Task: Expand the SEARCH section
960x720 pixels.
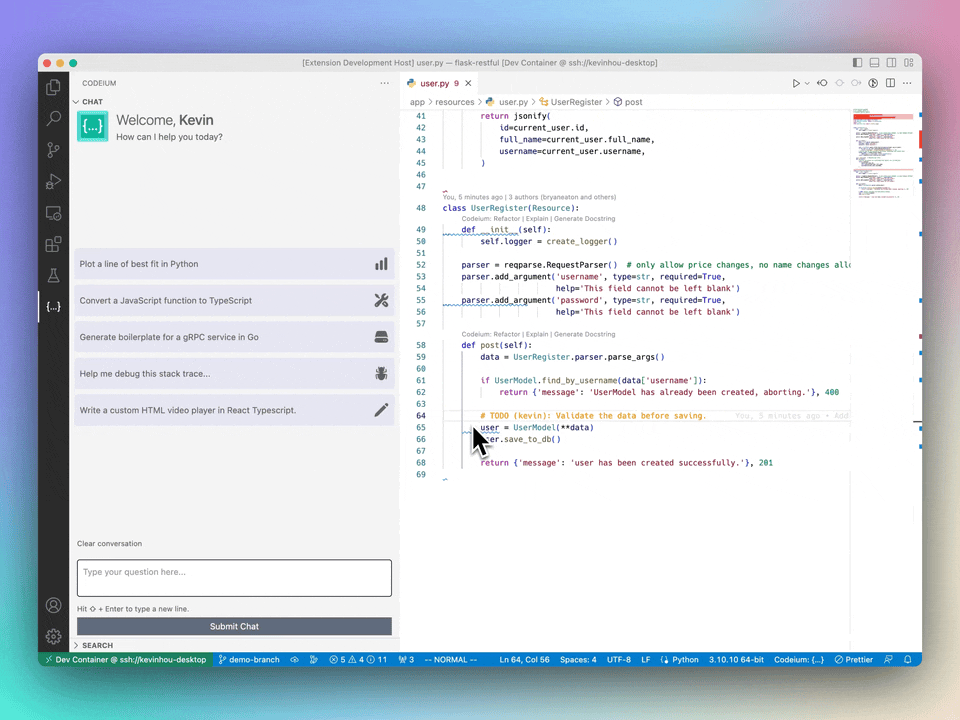Action: click(x=96, y=645)
